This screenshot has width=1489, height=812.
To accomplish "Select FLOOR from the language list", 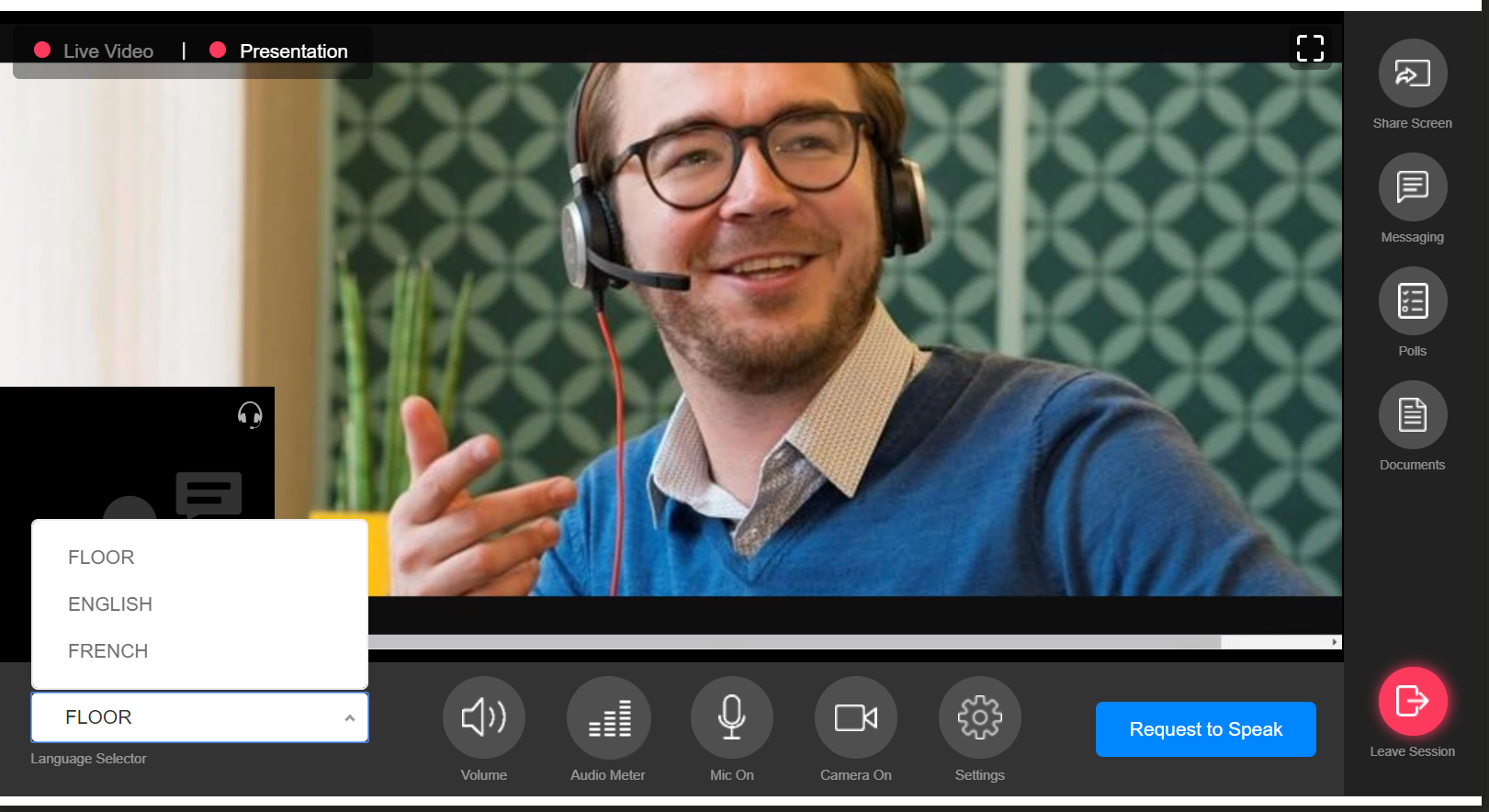I will (101, 558).
